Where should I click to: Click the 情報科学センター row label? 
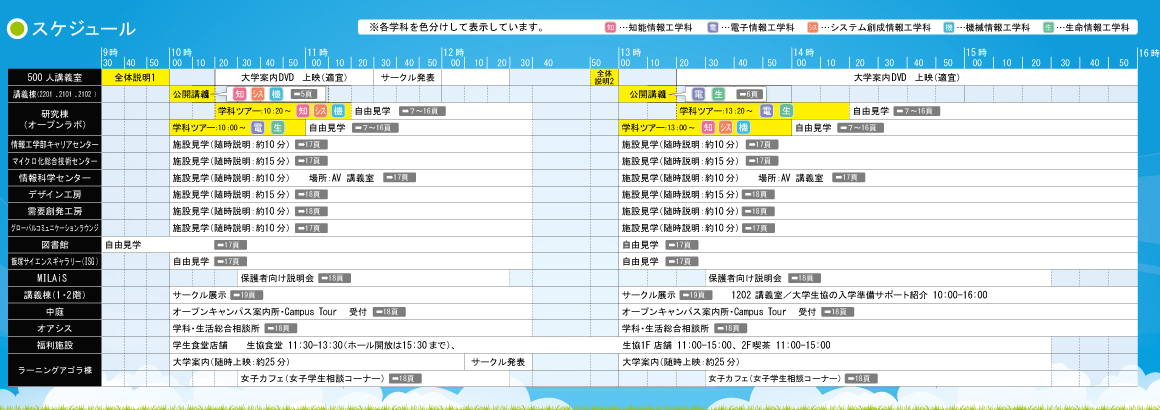53,178
